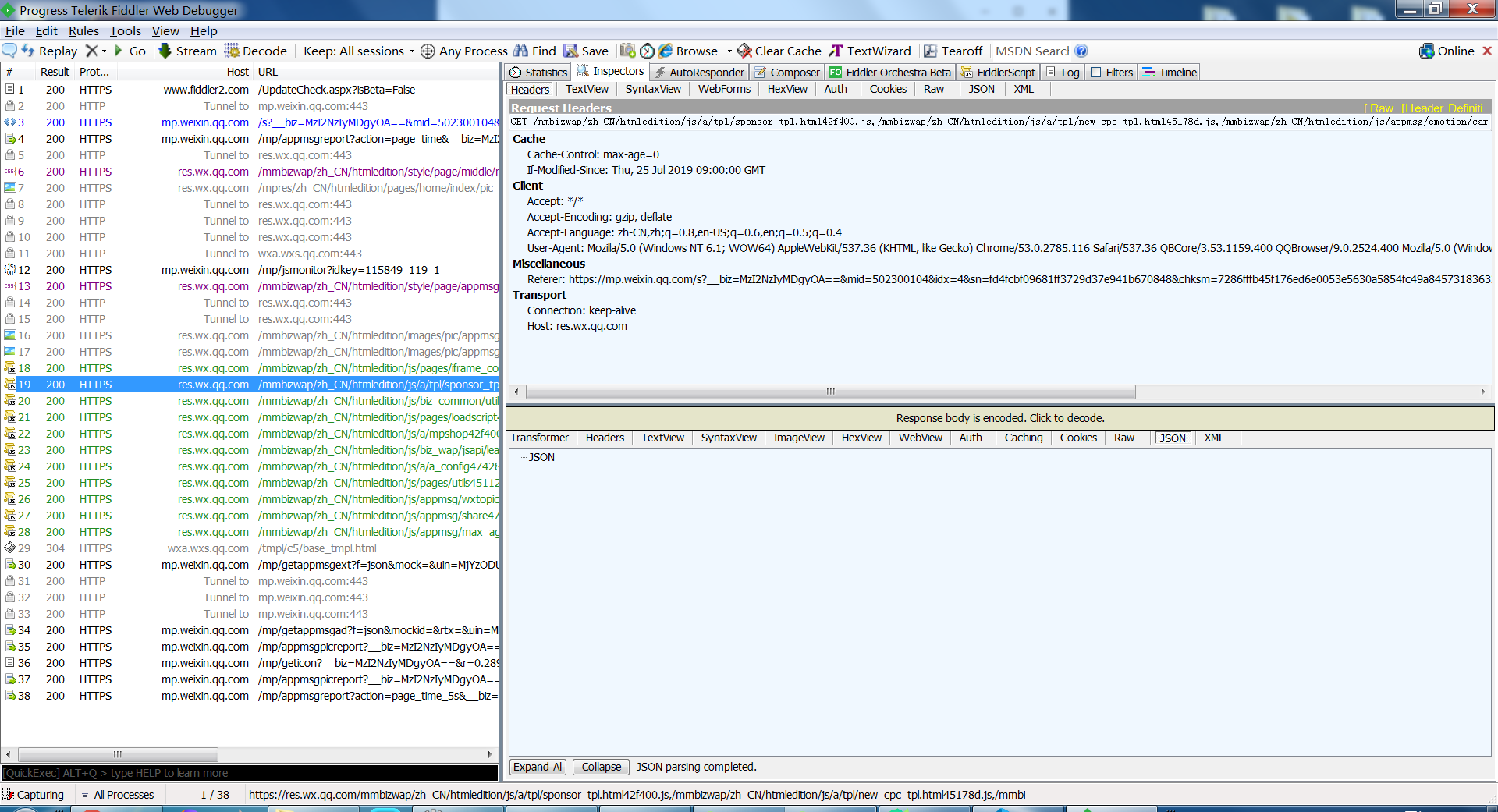
Task: Click the Remove sessions X icon
Action: (91, 51)
